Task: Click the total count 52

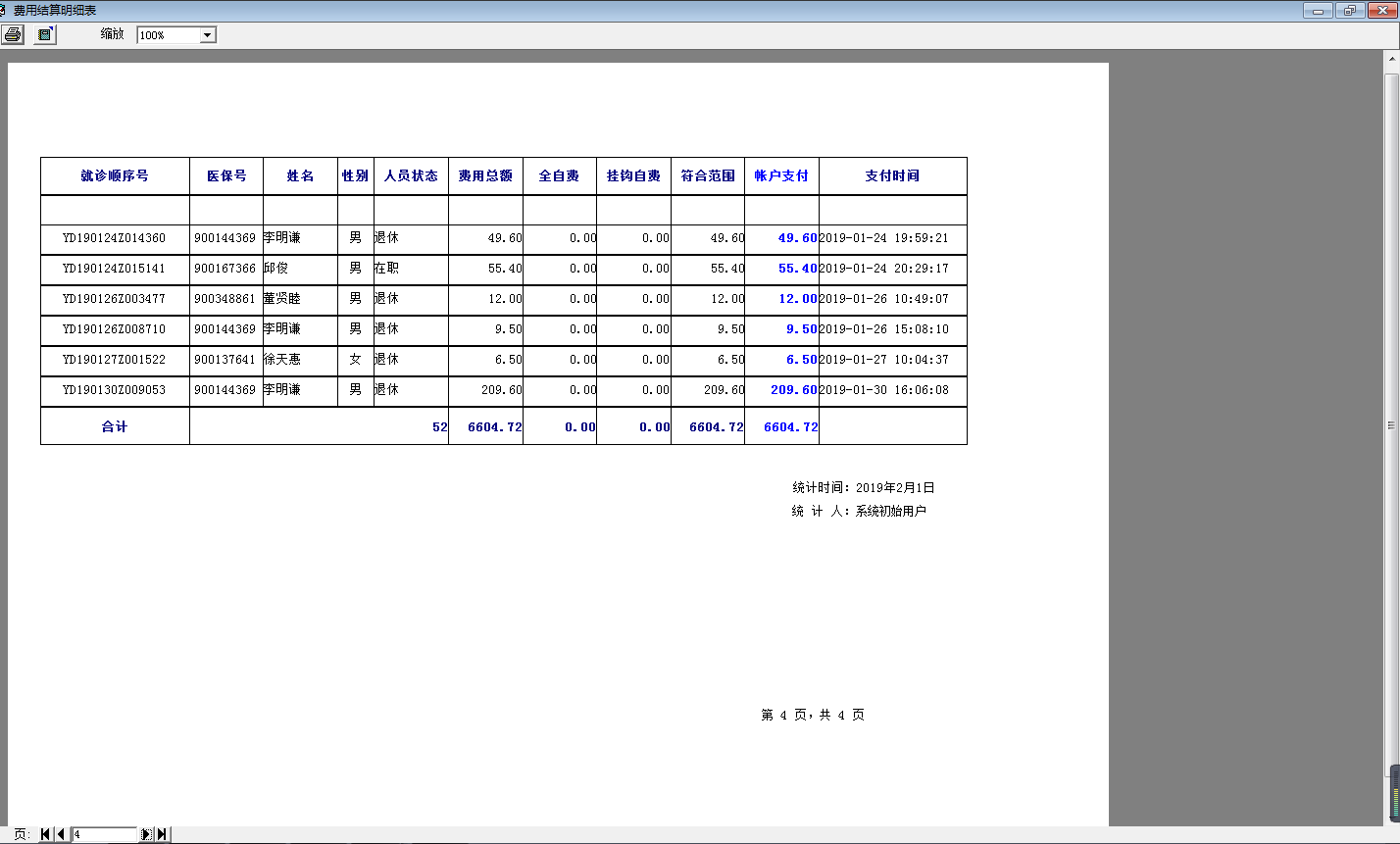Action: pos(439,427)
